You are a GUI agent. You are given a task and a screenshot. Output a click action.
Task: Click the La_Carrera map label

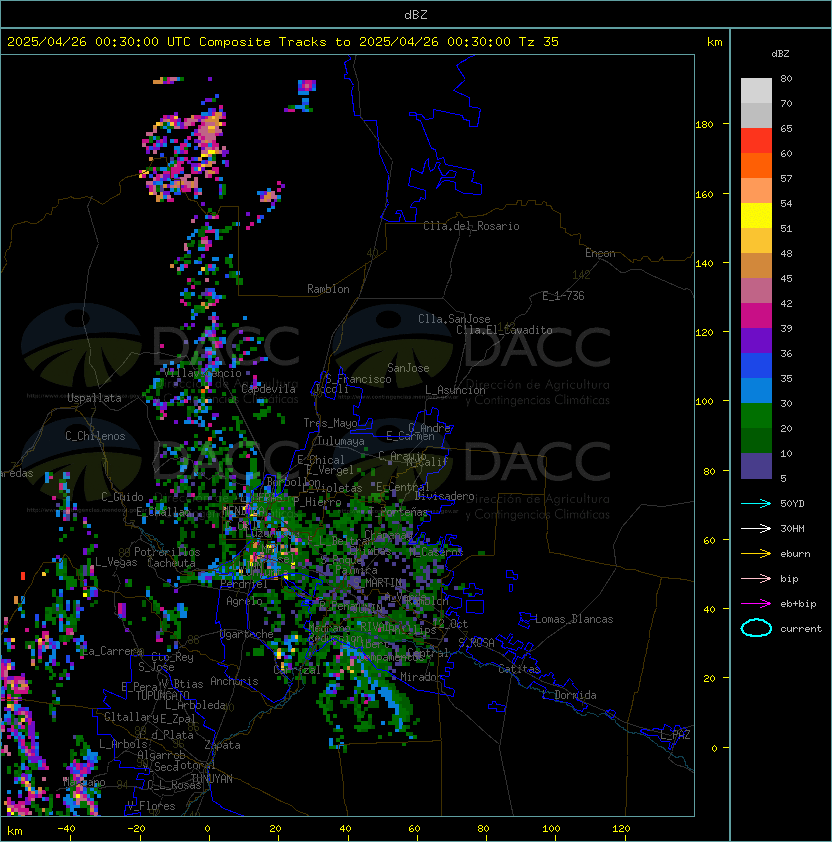[113, 651]
